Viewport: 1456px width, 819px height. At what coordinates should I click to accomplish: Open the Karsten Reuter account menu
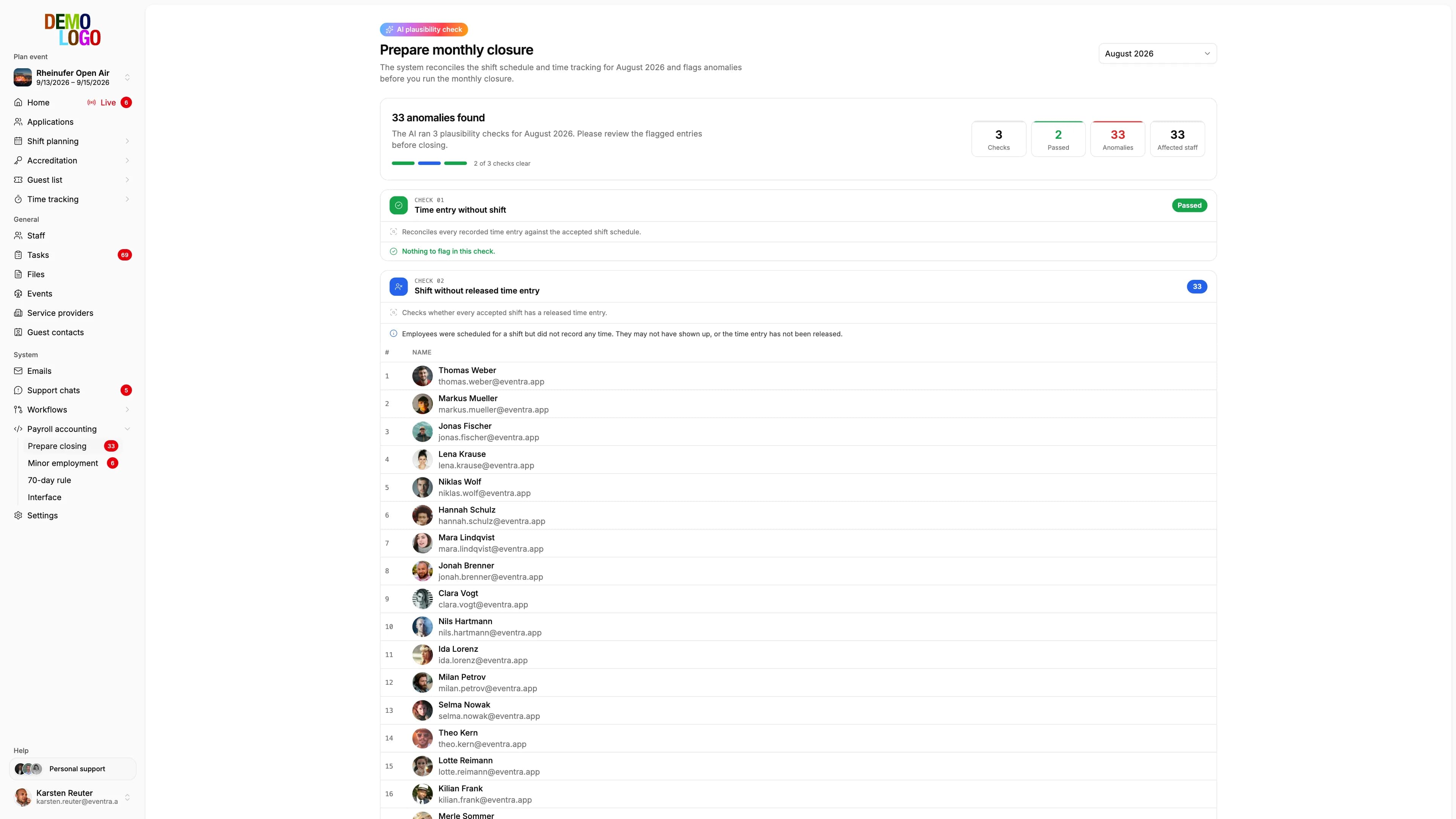72,797
